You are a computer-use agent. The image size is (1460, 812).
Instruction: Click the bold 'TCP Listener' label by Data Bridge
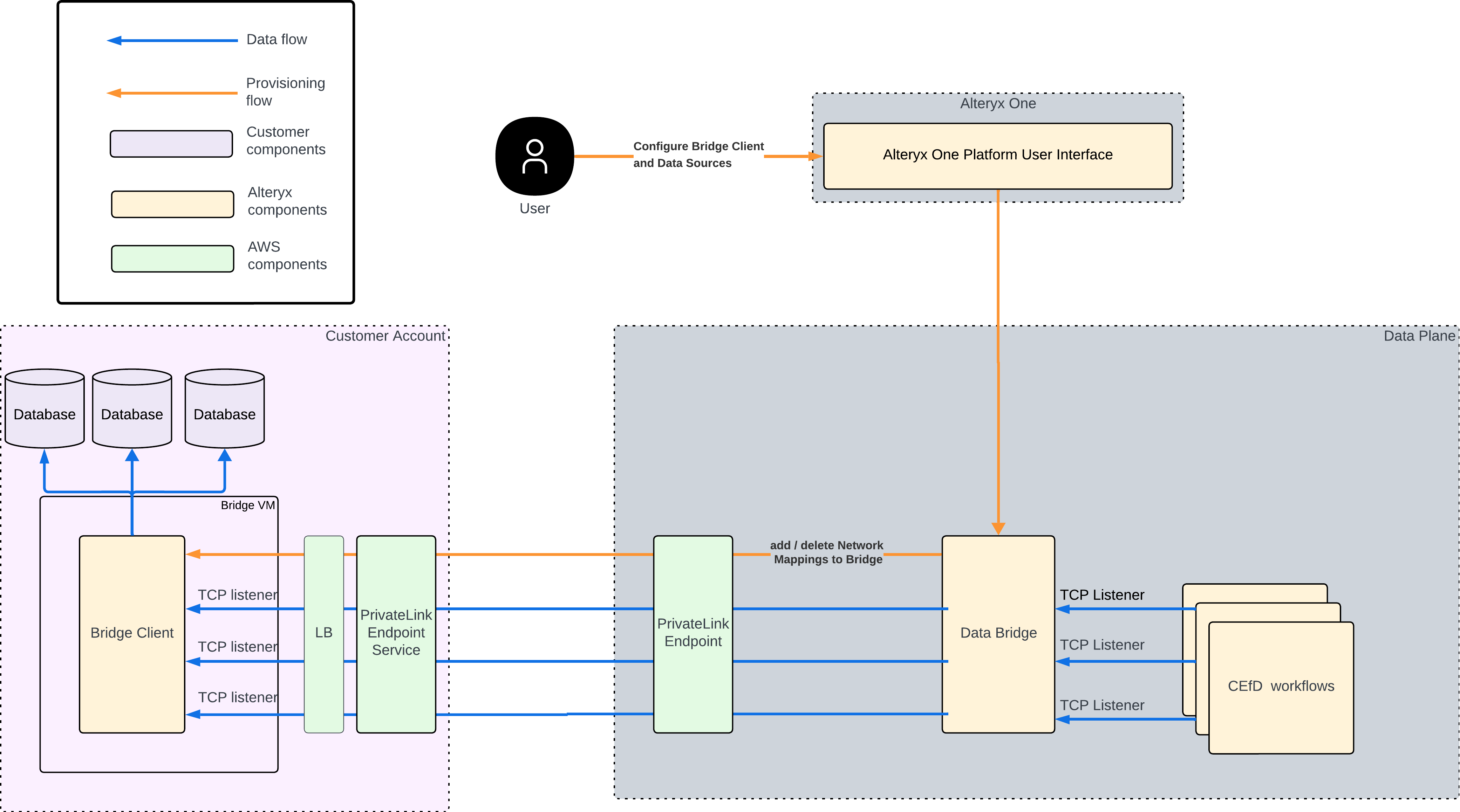pyautogui.click(x=1102, y=595)
